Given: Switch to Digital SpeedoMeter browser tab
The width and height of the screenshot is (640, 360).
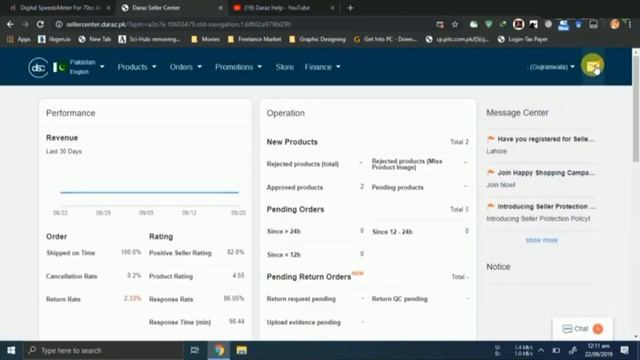Looking at the screenshot, I should click(60, 8).
